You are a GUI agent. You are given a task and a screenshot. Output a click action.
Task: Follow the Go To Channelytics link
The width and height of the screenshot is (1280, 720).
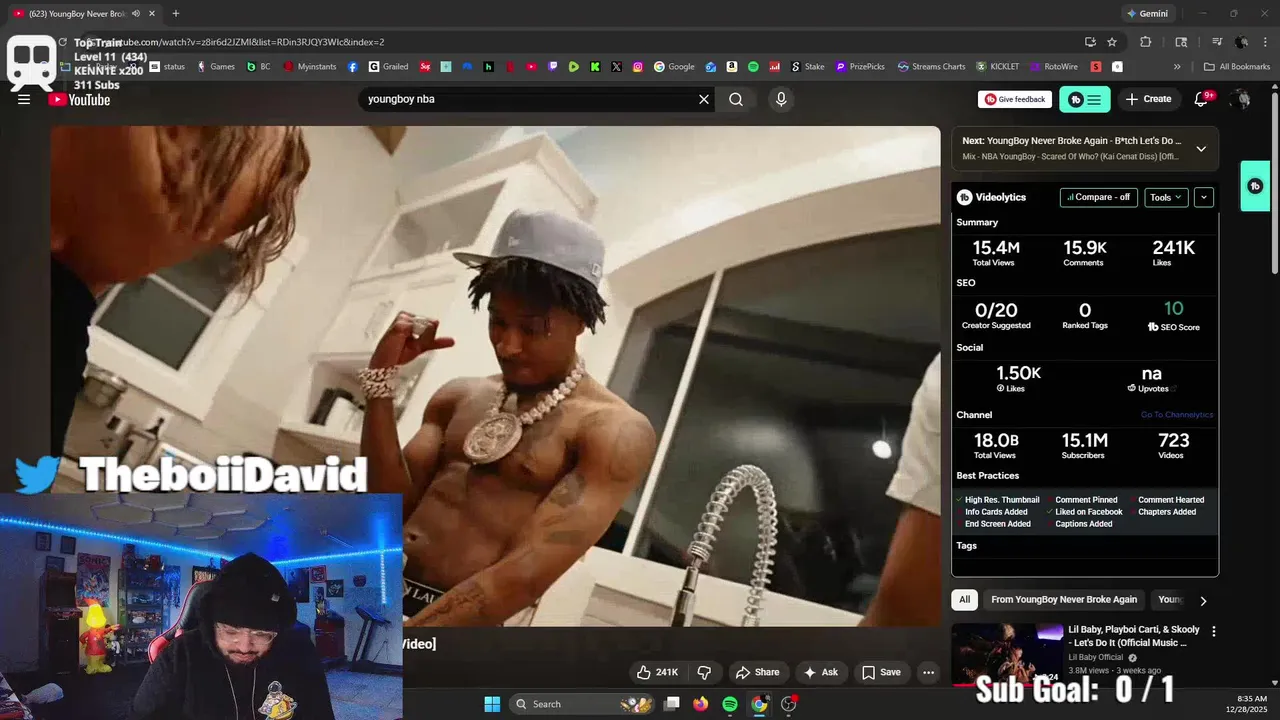tap(1177, 415)
